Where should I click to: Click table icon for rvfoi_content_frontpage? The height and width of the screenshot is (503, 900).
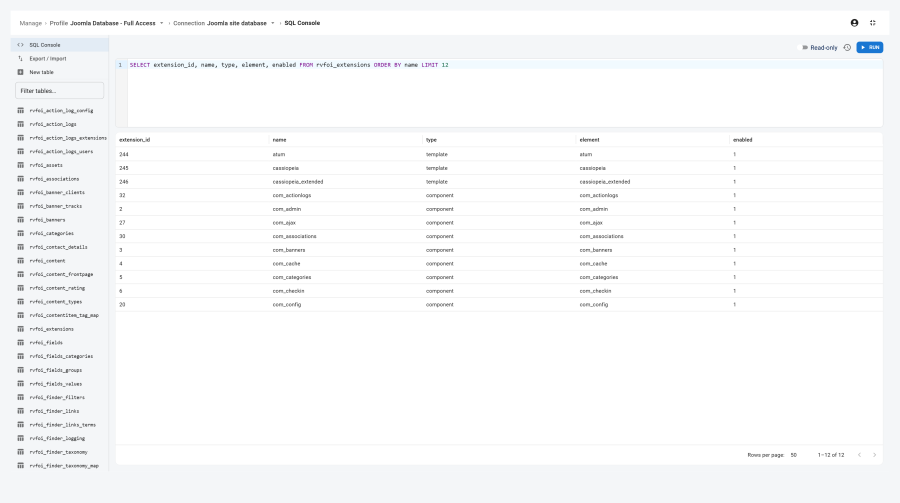pyautogui.click(x=21, y=274)
